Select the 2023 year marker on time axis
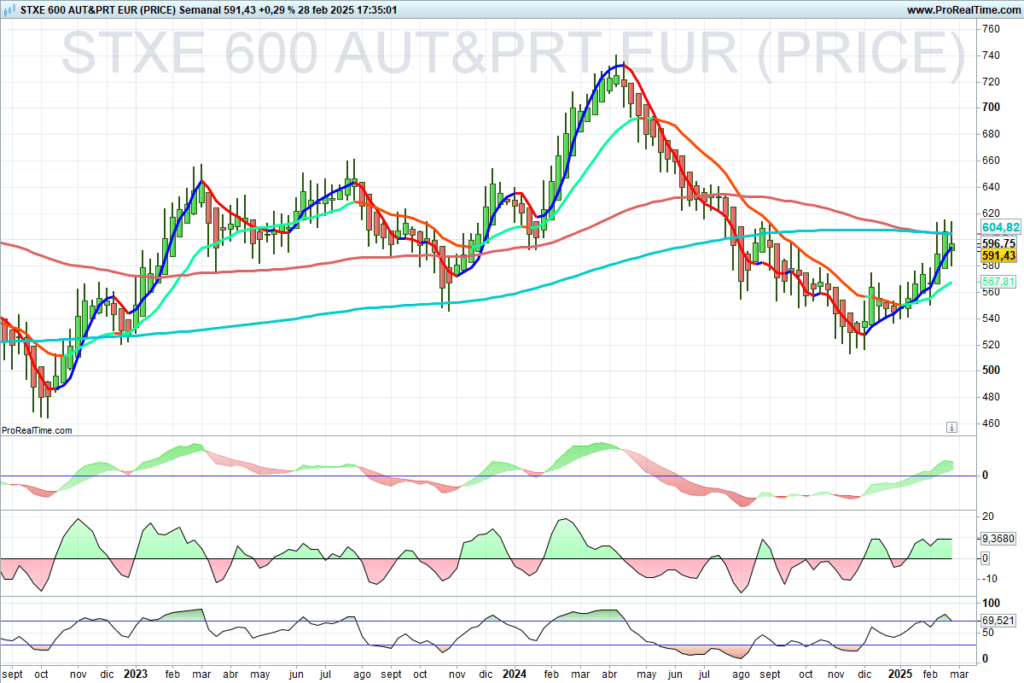Image resolution: width=1024 pixels, height=683 pixels. 135,673
